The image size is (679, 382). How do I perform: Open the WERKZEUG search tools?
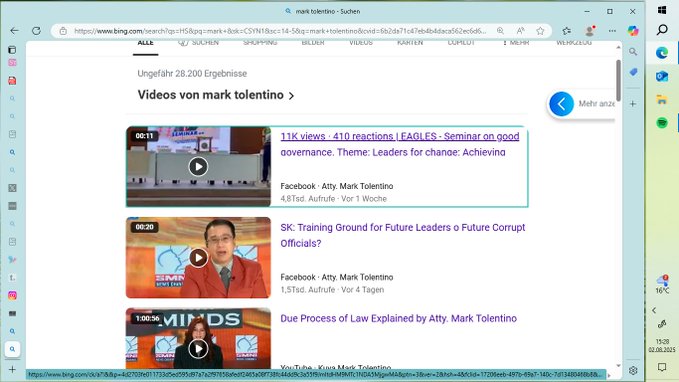click(x=574, y=42)
